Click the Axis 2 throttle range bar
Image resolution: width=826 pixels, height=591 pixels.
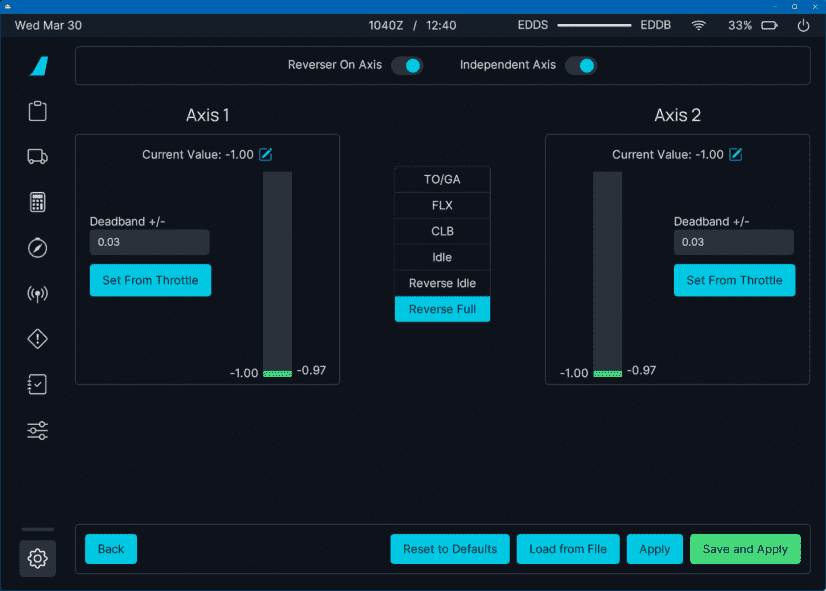pyautogui.click(x=607, y=273)
